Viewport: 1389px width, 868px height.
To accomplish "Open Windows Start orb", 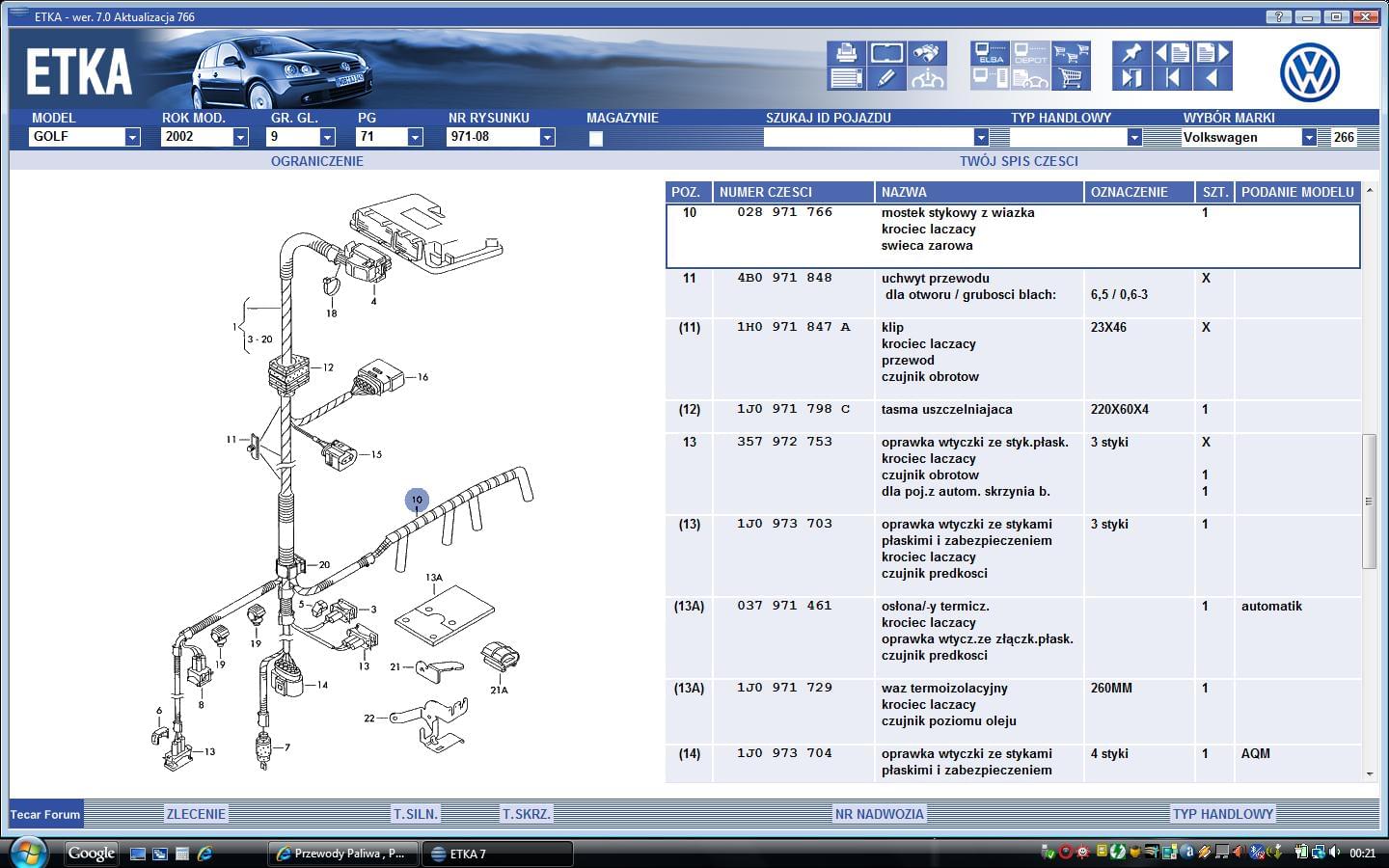I will pos(28,853).
